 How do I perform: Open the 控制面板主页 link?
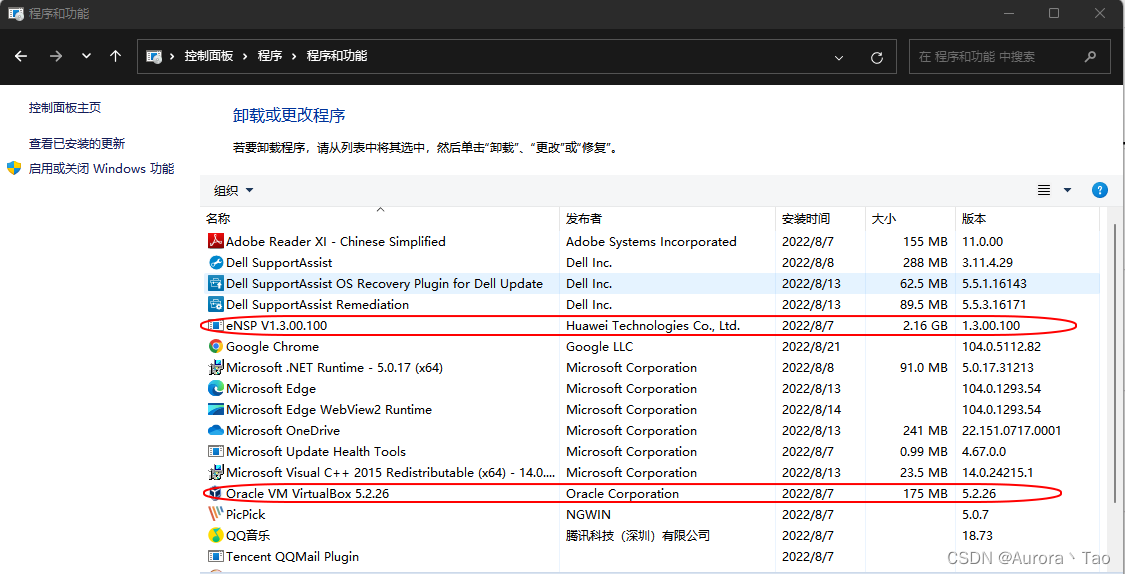[65, 108]
